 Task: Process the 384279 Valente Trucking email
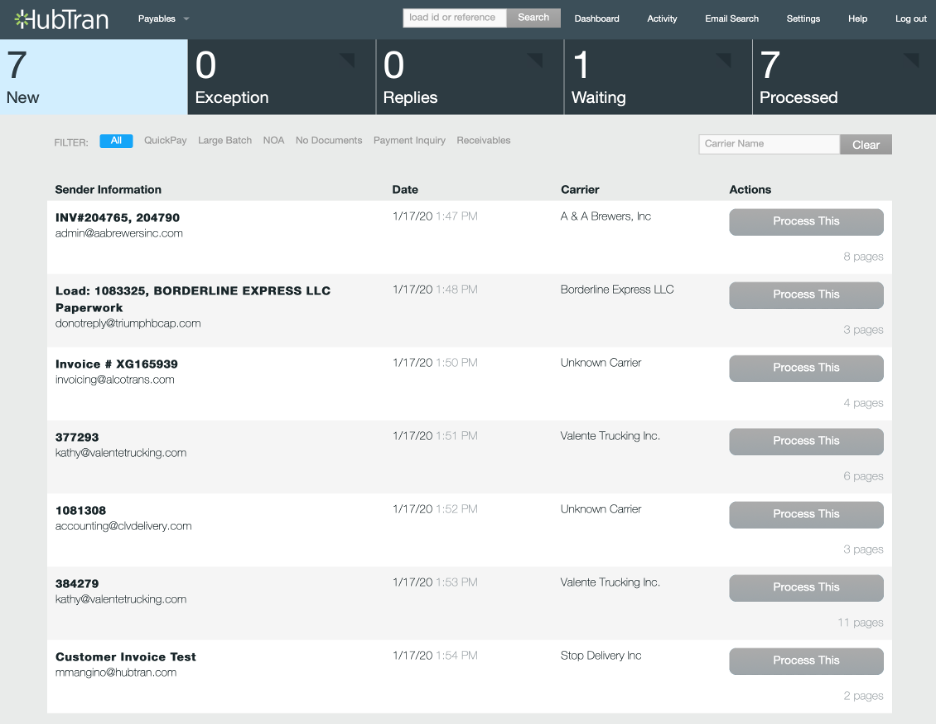806,588
